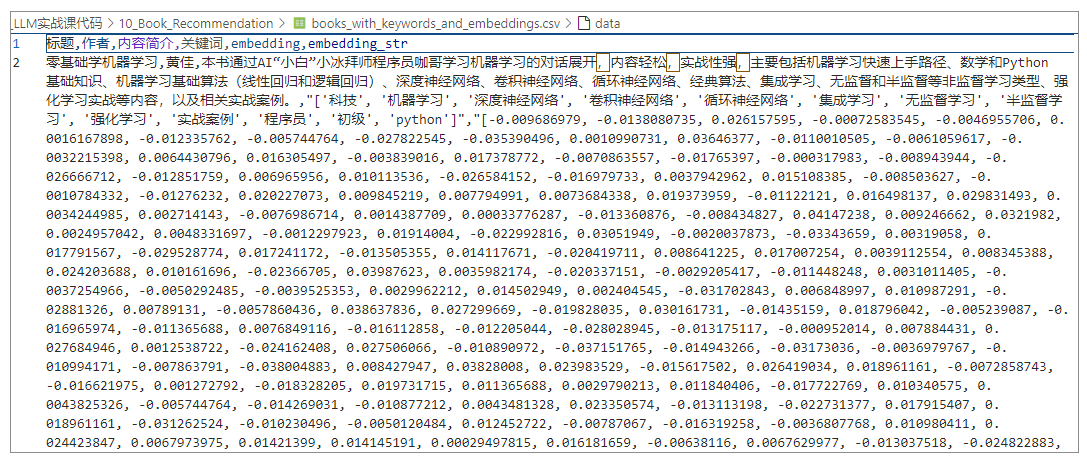1087x462 pixels.
Task: Click the highlighted comma box before 内容轻松
Action: [602, 63]
